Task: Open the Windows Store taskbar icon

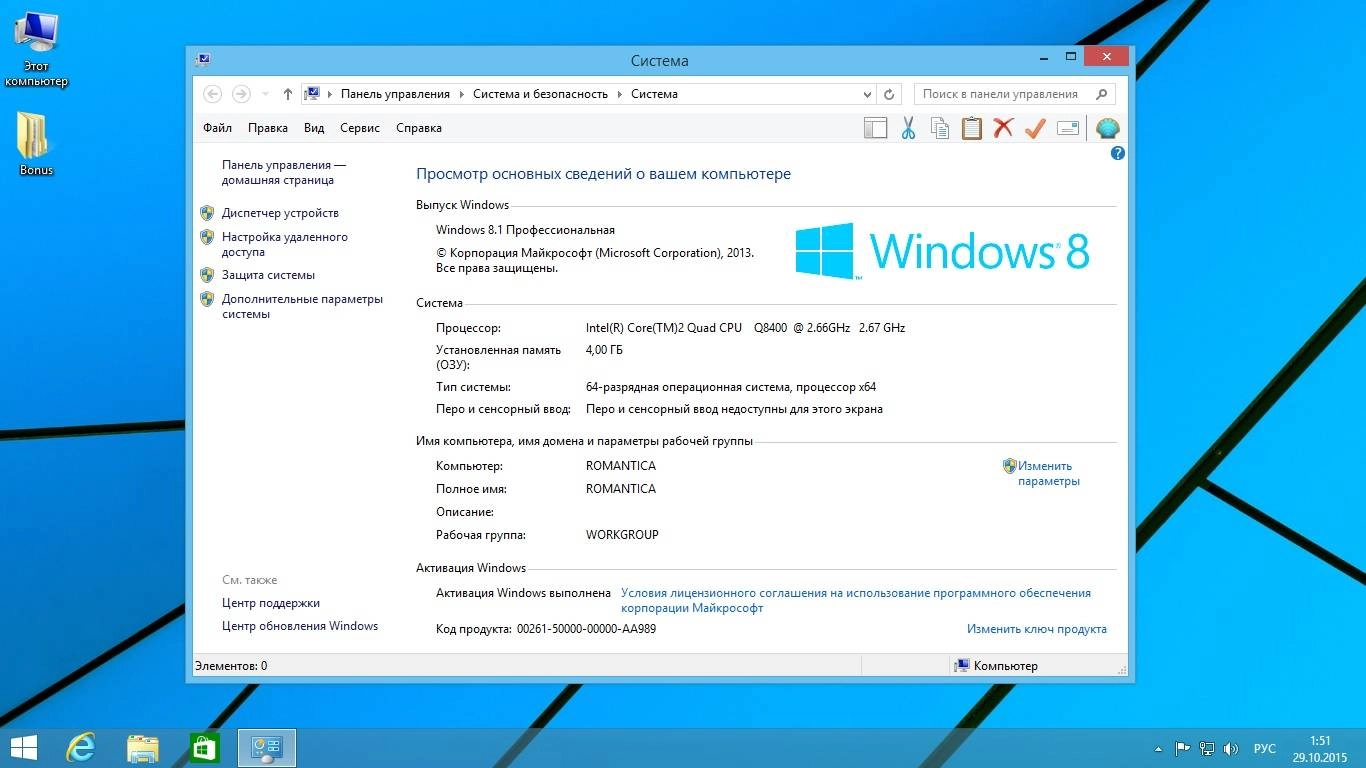Action: (205, 747)
